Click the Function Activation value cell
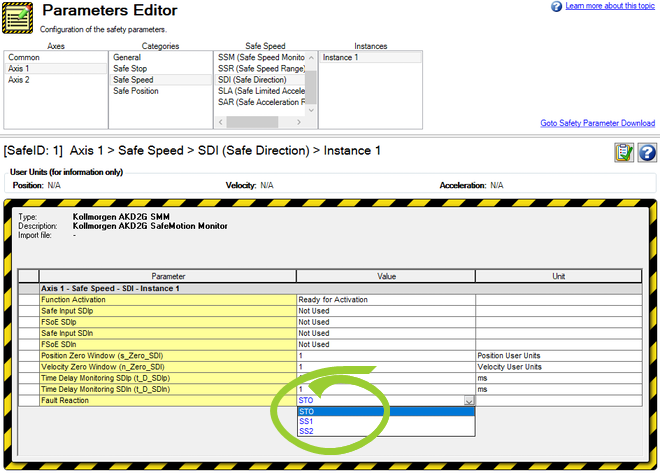The height and width of the screenshot is (473, 660). pyautogui.click(x=386, y=300)
